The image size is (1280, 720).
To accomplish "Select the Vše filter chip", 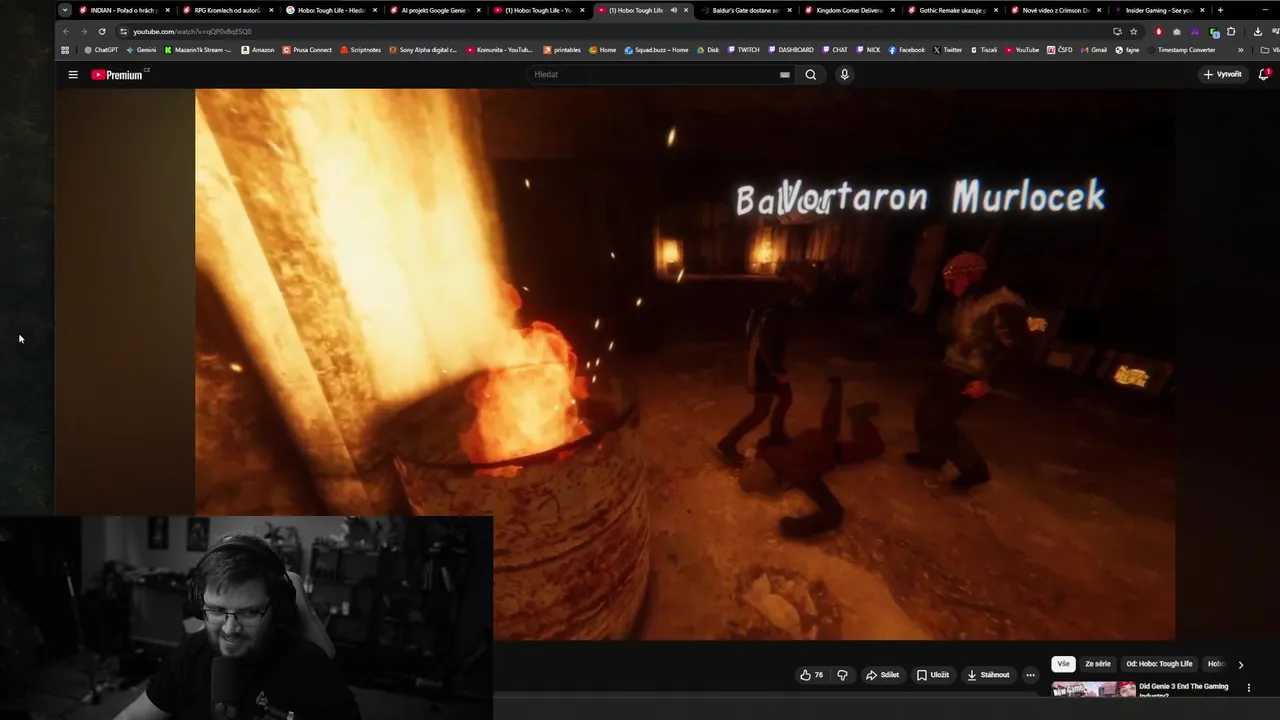I will 1063,664.
